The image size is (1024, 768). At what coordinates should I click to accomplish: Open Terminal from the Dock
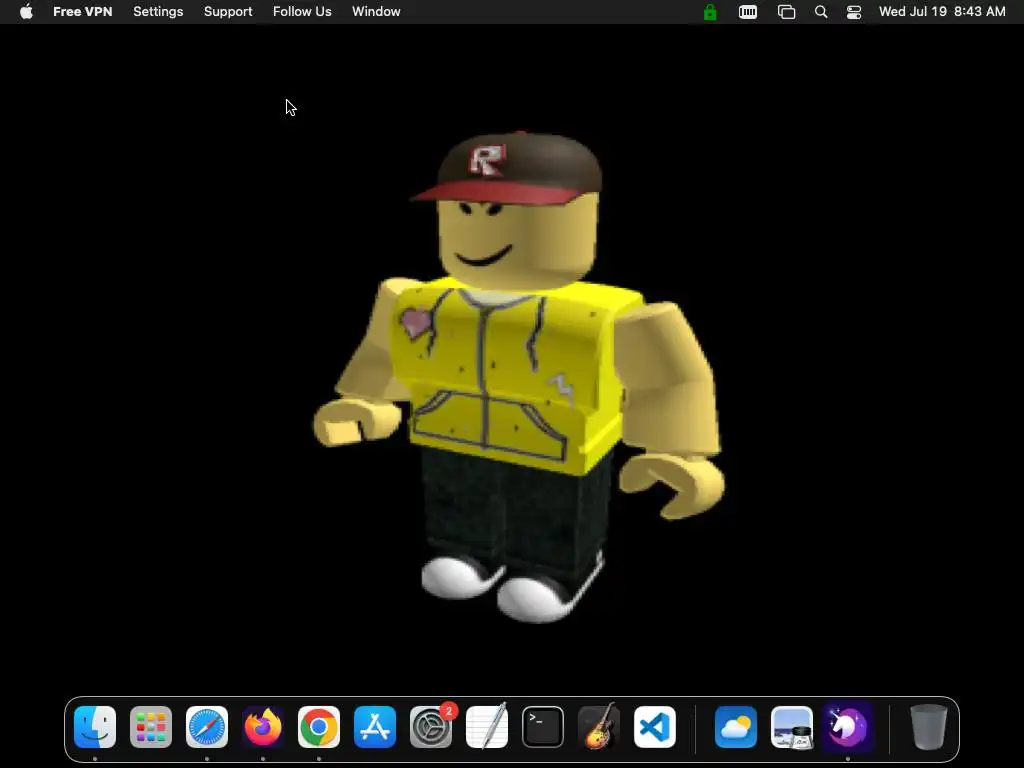543,727
